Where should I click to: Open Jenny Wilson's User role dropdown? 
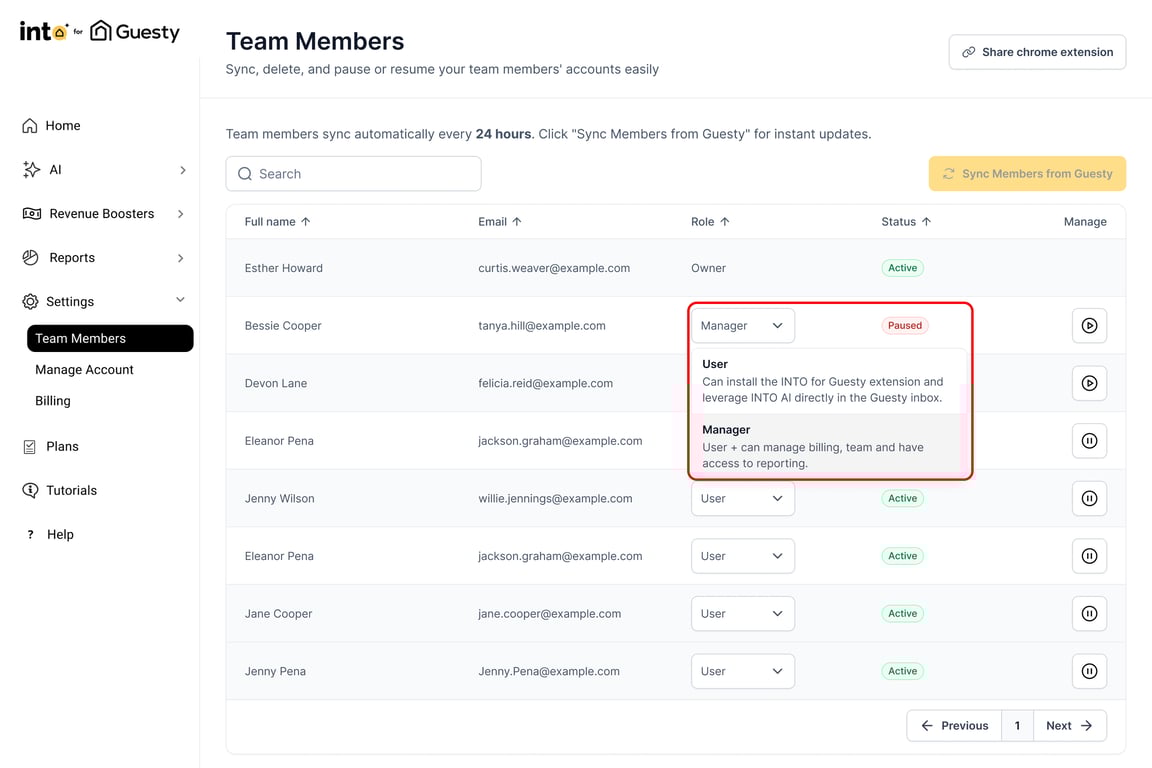coord(742,498)
